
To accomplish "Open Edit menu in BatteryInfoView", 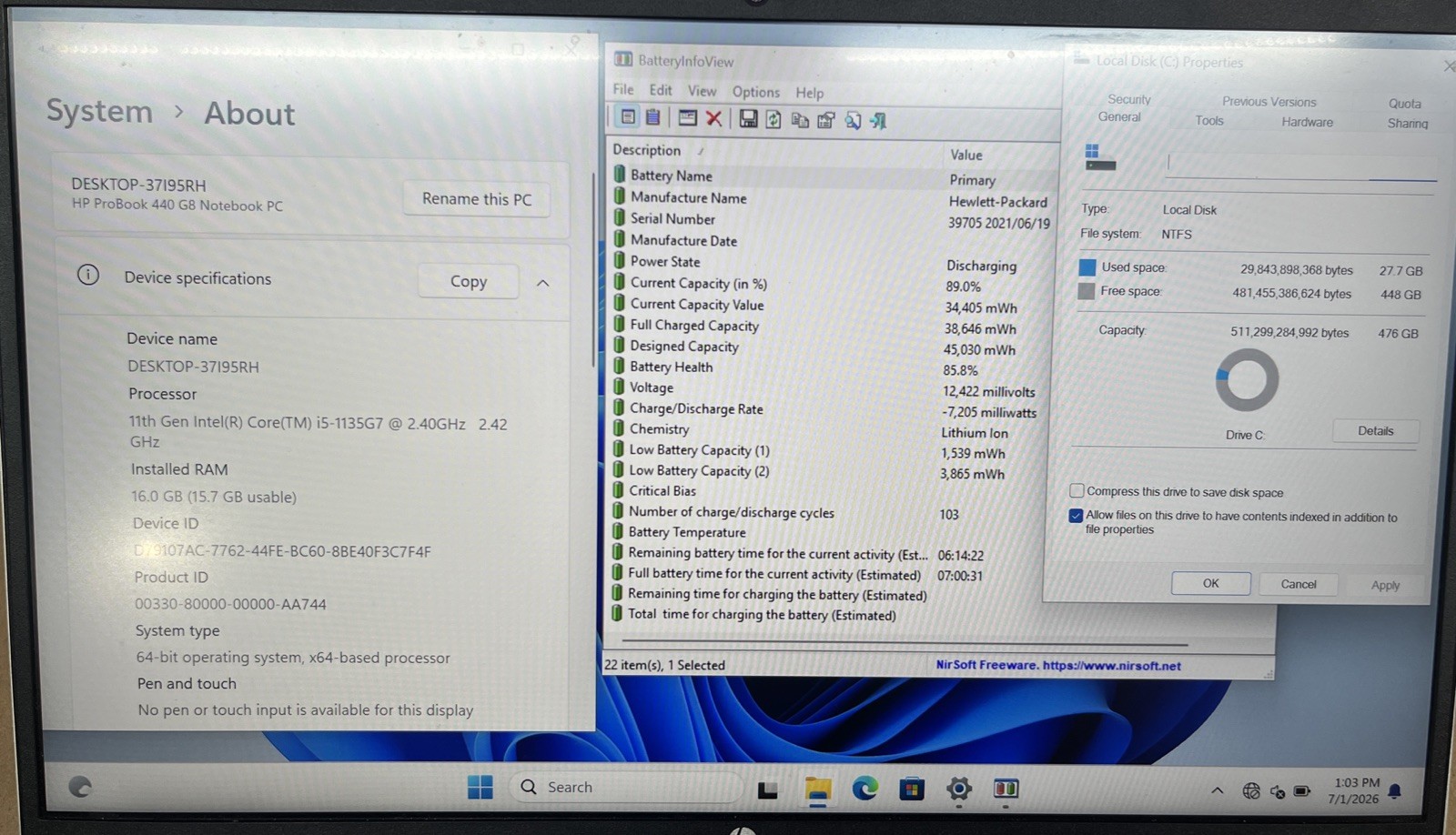I will pos(661,90).
